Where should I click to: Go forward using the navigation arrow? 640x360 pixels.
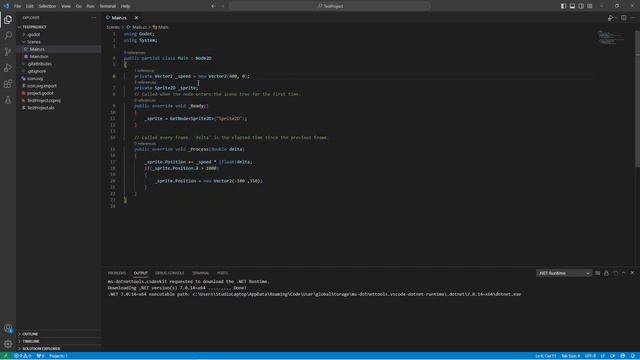click(223, 6)
